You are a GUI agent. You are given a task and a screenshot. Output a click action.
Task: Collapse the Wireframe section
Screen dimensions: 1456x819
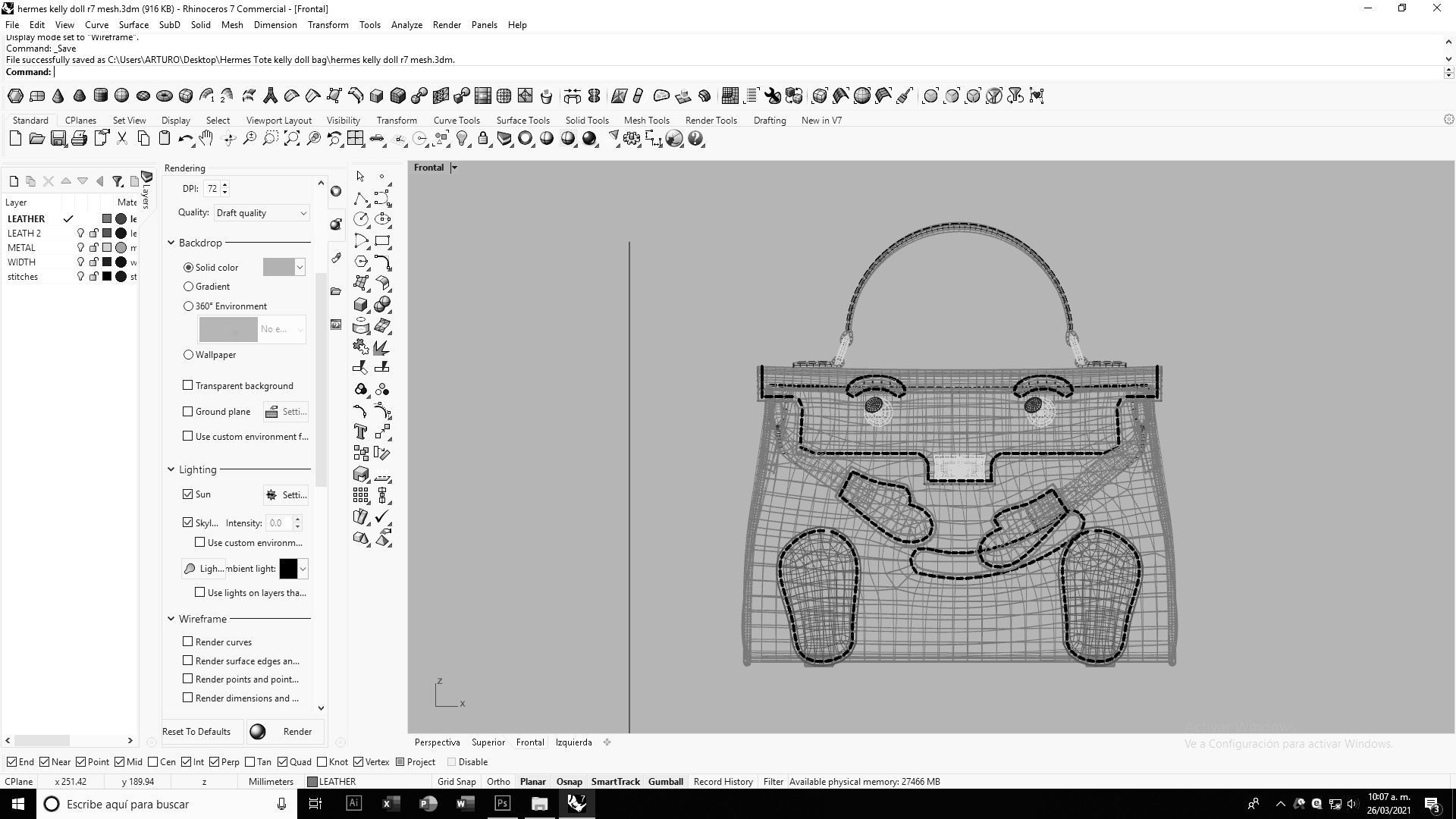171,619
